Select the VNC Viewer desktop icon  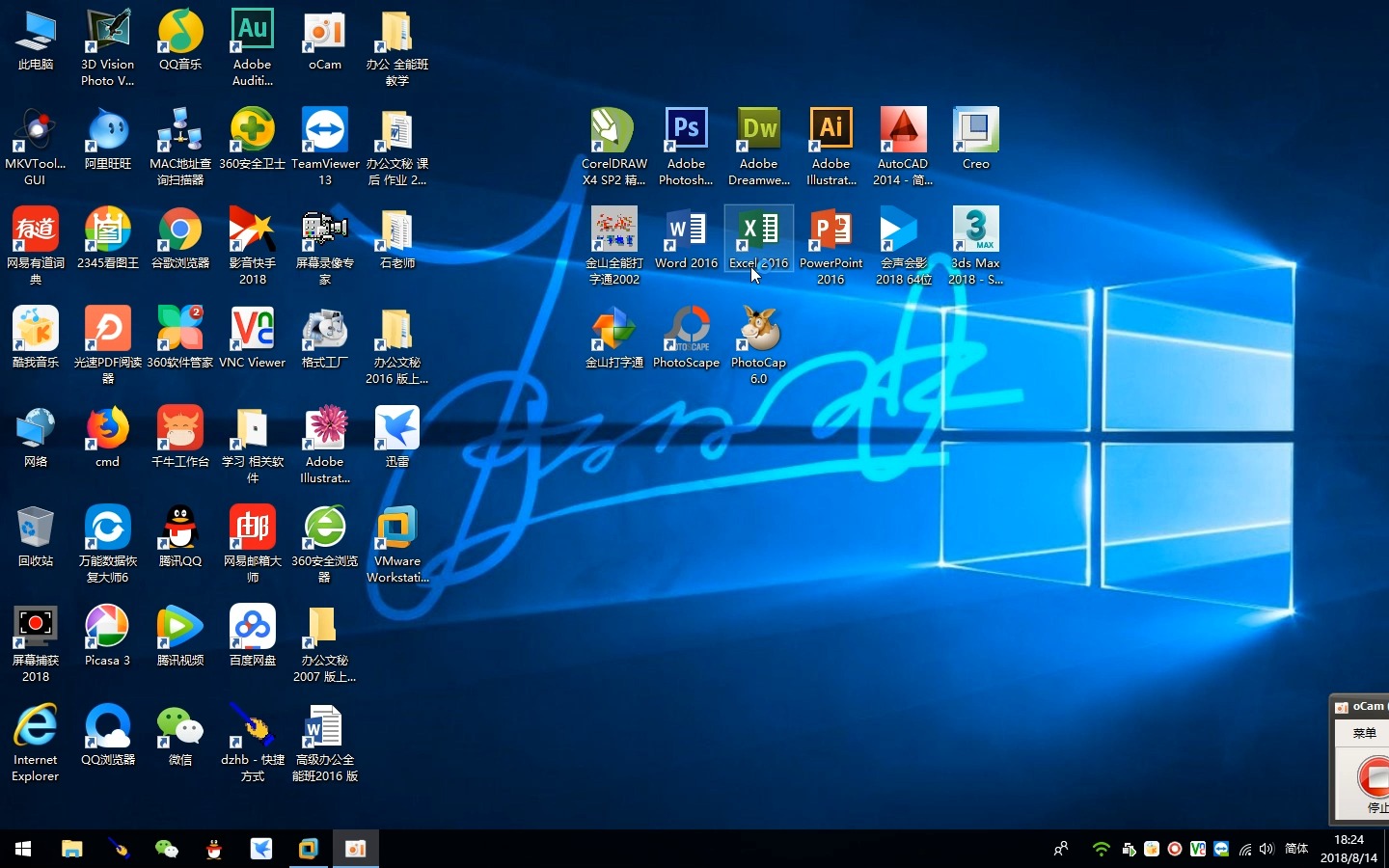(252, 339)
